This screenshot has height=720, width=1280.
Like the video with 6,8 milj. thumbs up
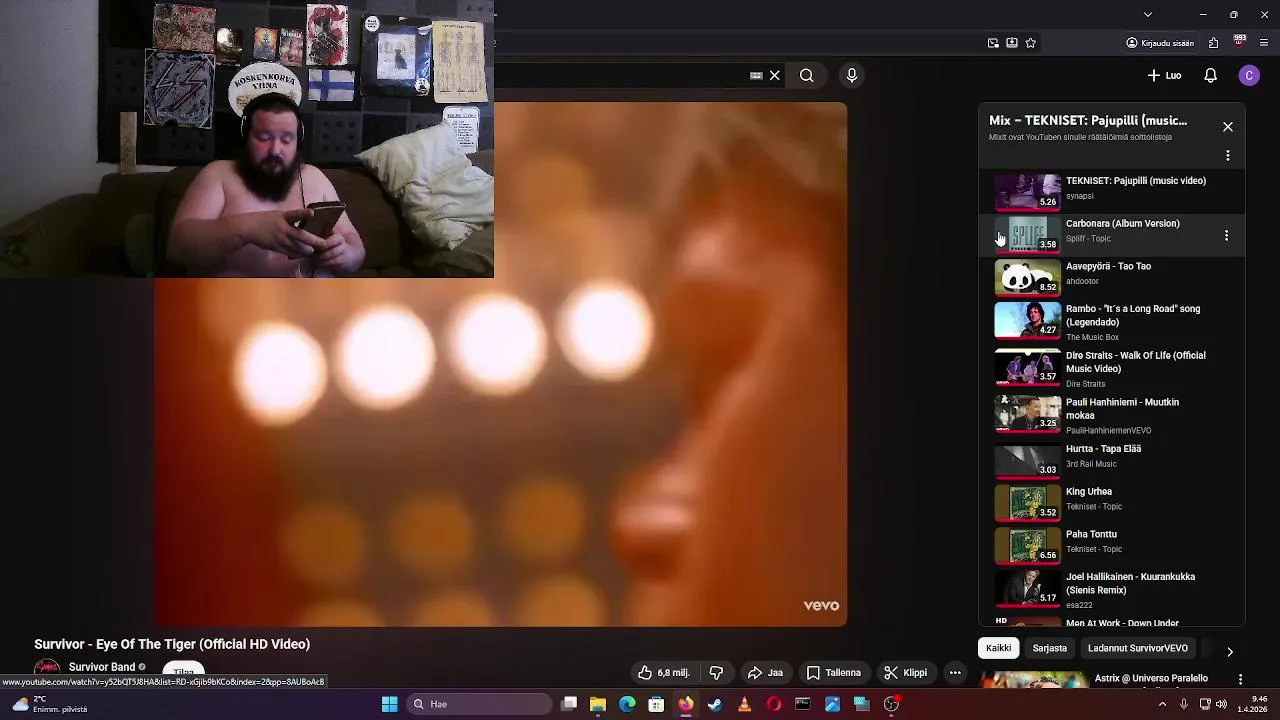click(664, 673)
